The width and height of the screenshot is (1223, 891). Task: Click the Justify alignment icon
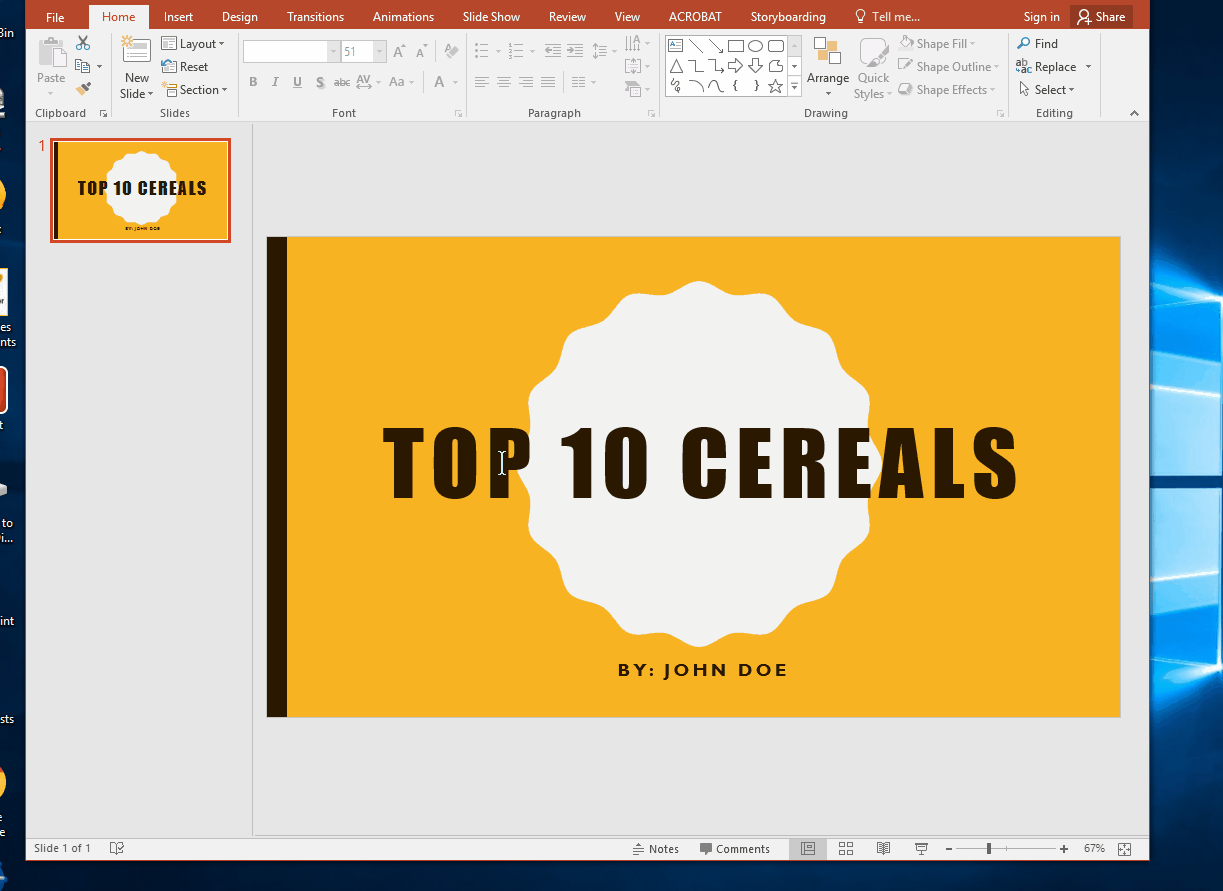pyautogui.click(x=548, y=82)
